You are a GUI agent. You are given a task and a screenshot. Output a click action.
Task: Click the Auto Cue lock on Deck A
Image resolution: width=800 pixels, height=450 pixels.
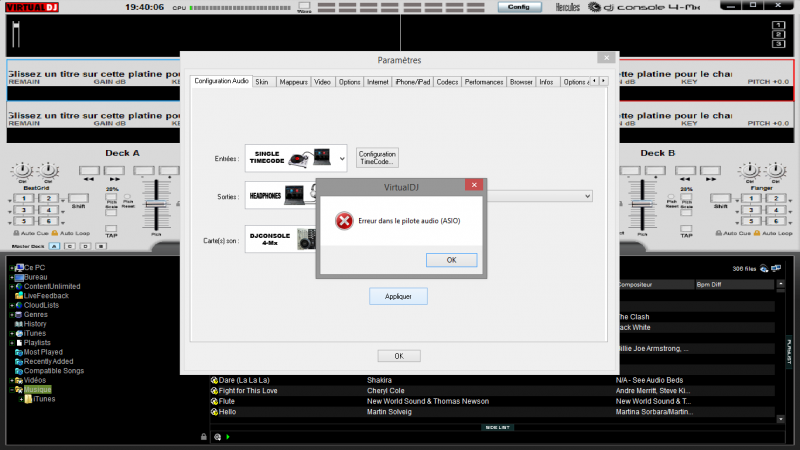click(16, 233)
